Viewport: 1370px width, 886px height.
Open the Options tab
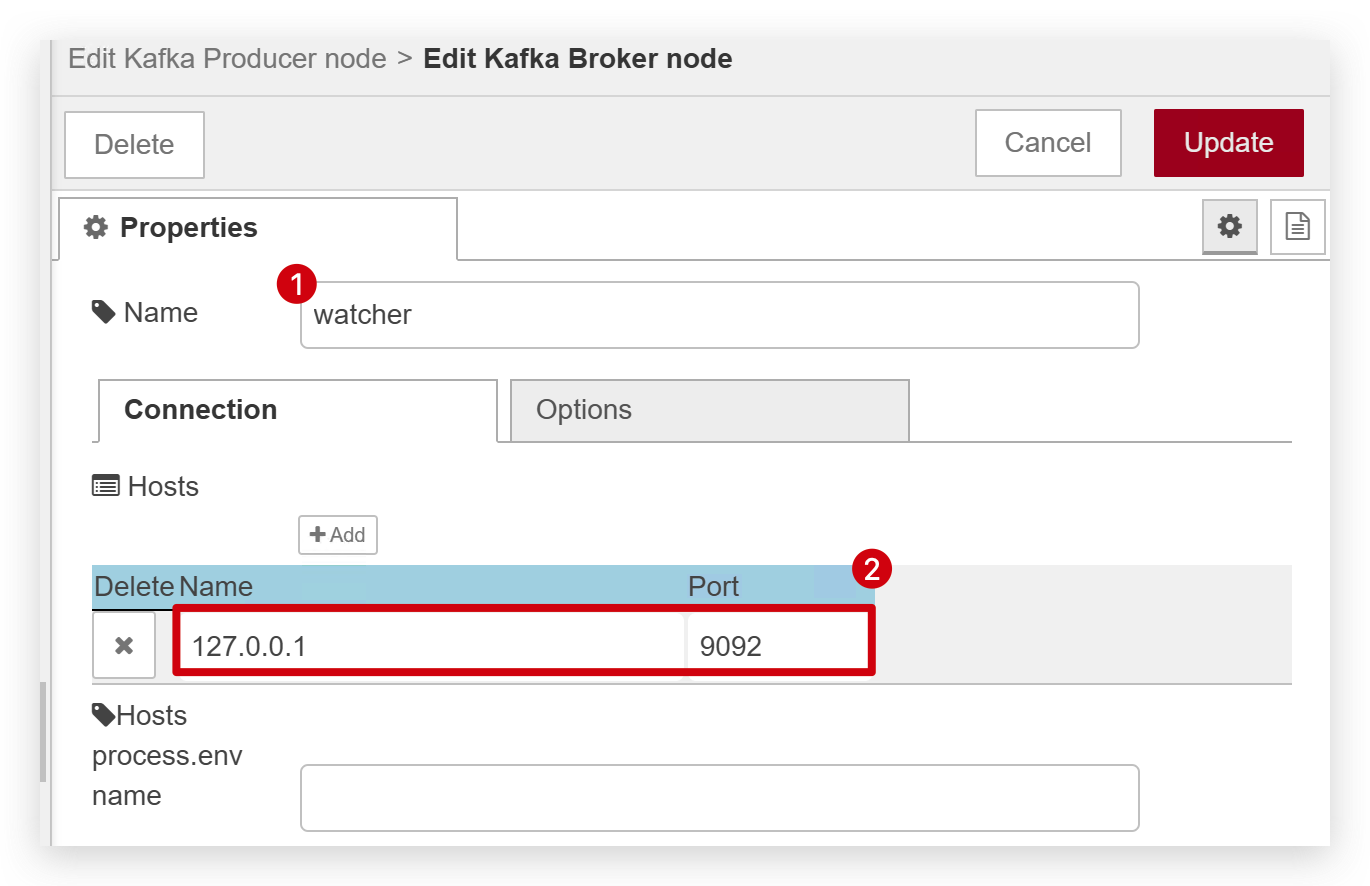point(710,410)
